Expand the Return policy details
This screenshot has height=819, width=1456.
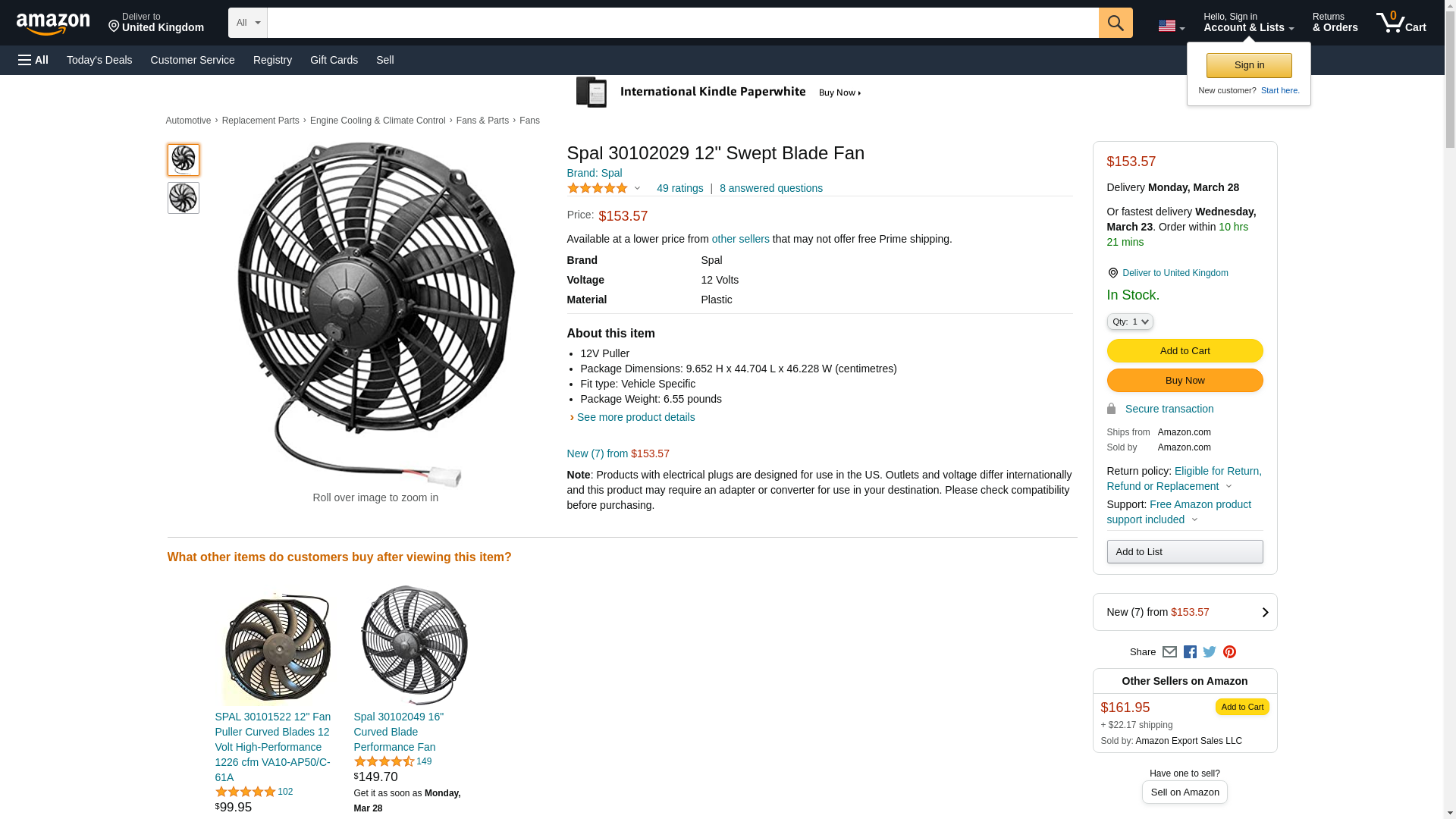[x=1228, y=486]
